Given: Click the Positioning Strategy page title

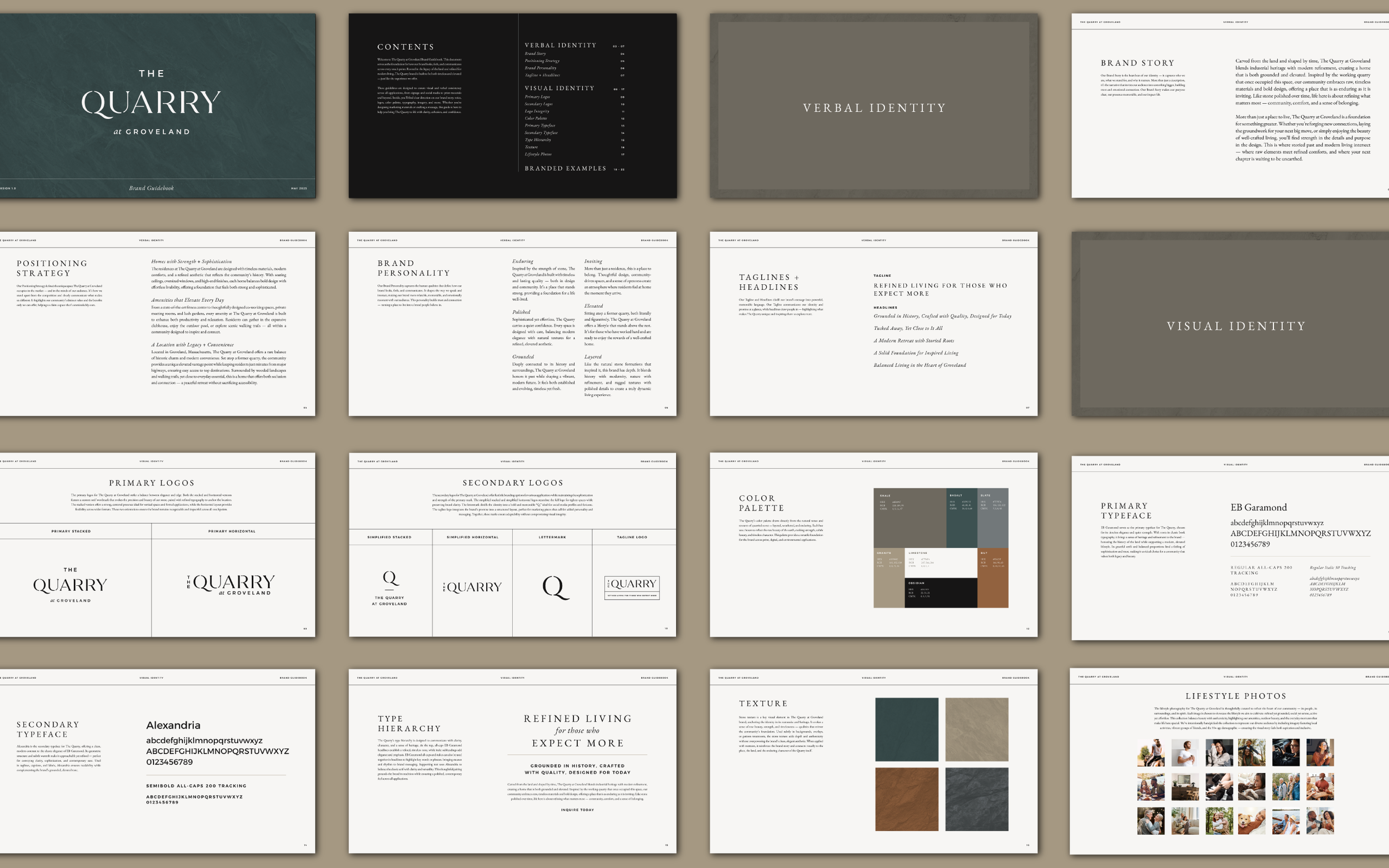Looking at the screenshot, I should 52,268.
